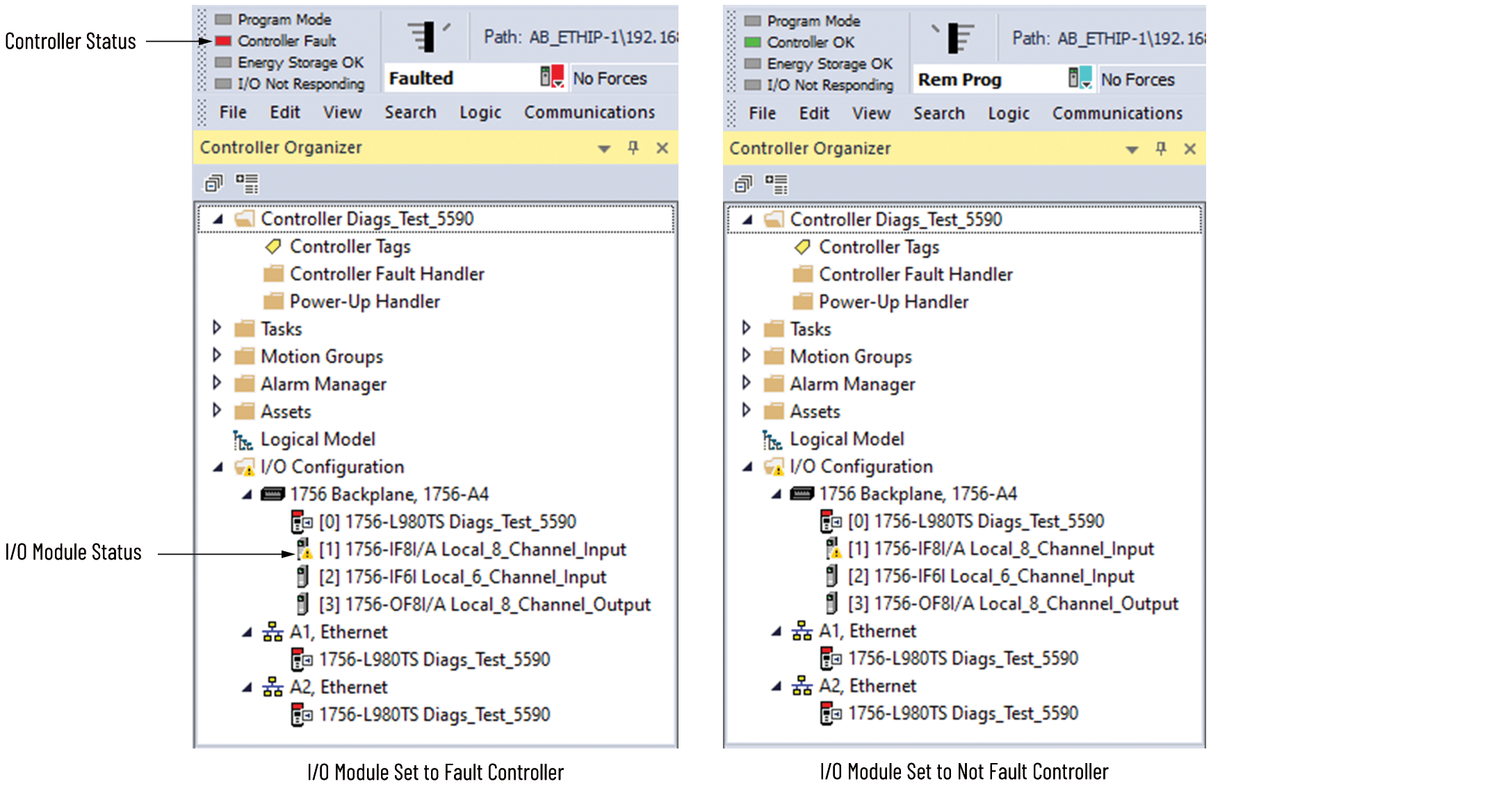The height and width of the screenshot is (786, 1512).
Task: Click the left A1, Ethernet network icon
Action: click(x=273, y=632)
